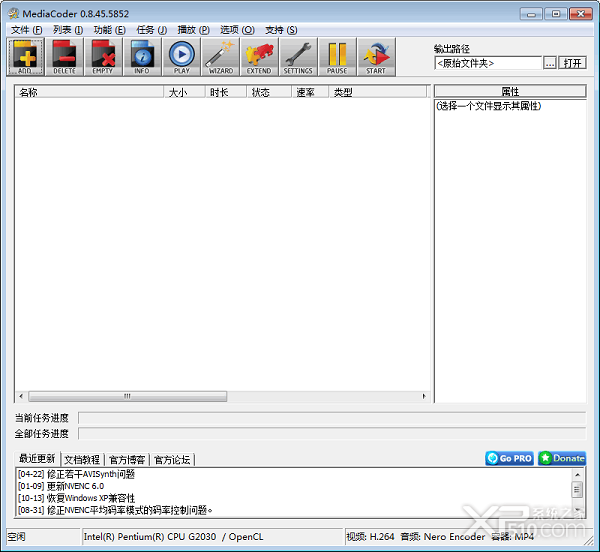The width and height of the screenshot is (600, 552).
Task: Click the EMPTY list toolbar icon
Action: click(x=103, y=57)
